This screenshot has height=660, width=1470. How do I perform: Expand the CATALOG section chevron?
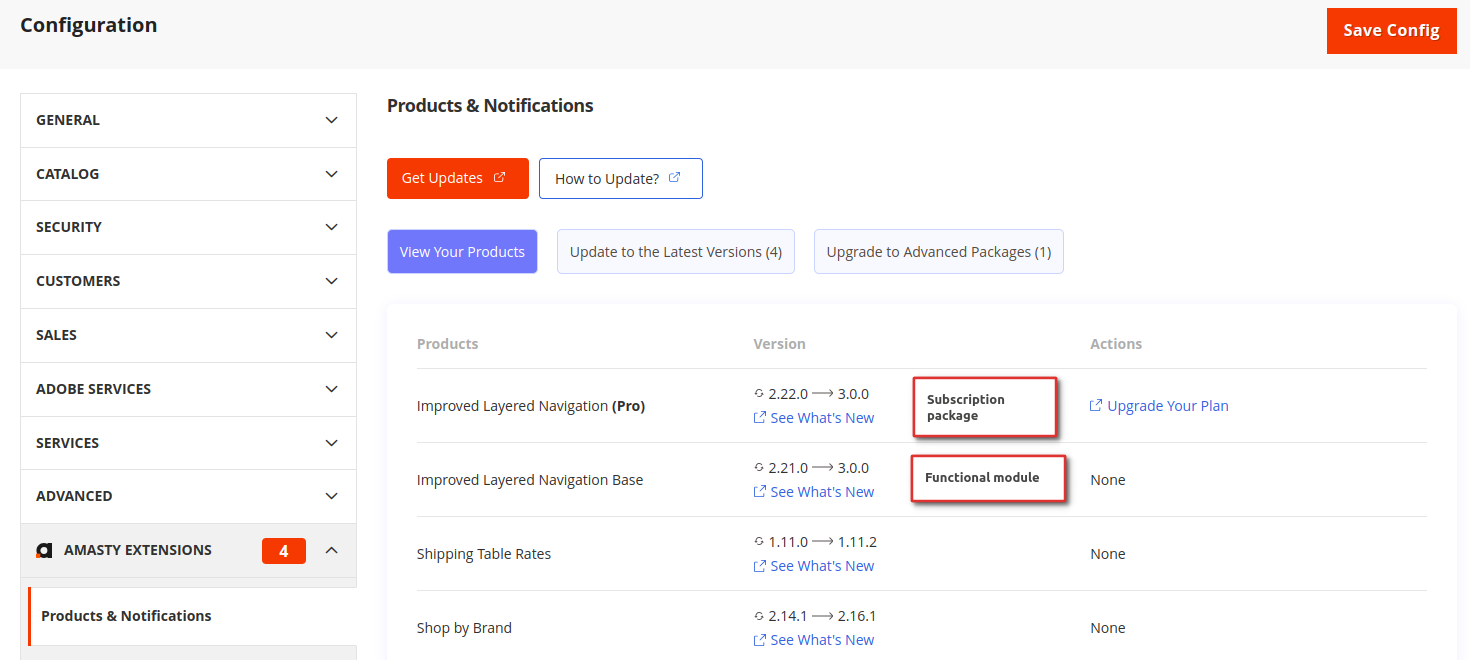332,174
